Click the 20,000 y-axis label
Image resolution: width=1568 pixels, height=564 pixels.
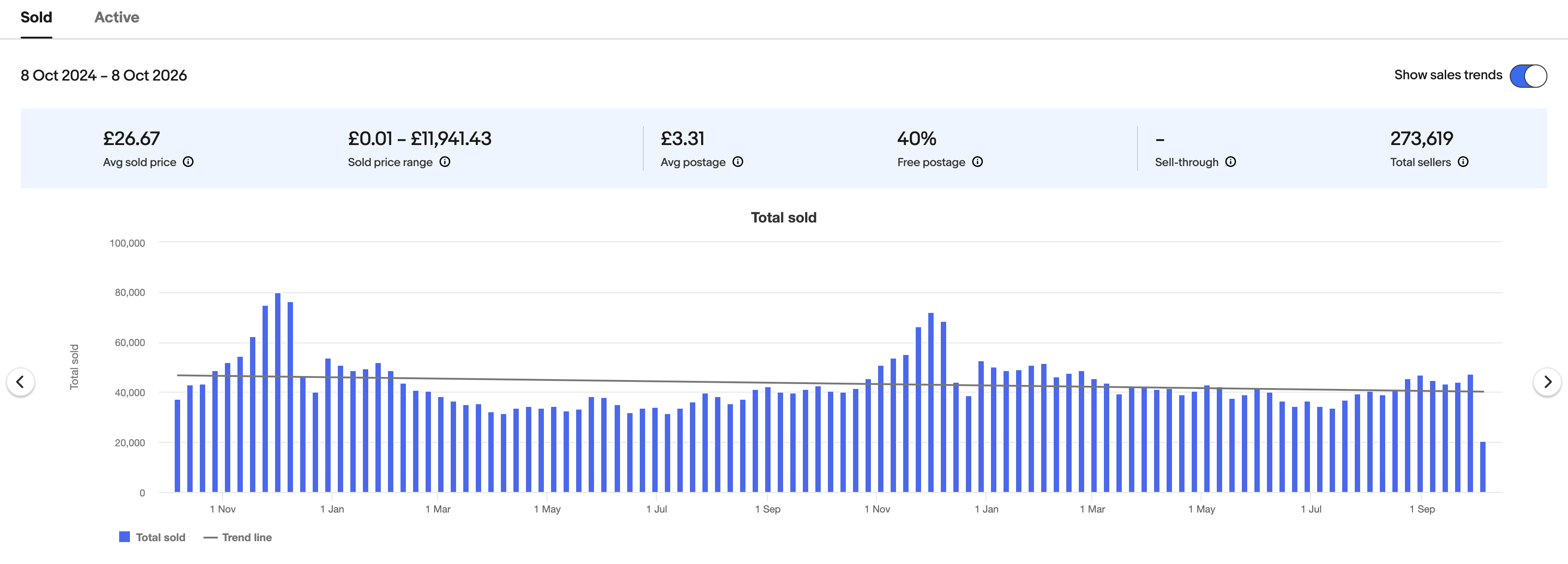(x=129, y=443)
